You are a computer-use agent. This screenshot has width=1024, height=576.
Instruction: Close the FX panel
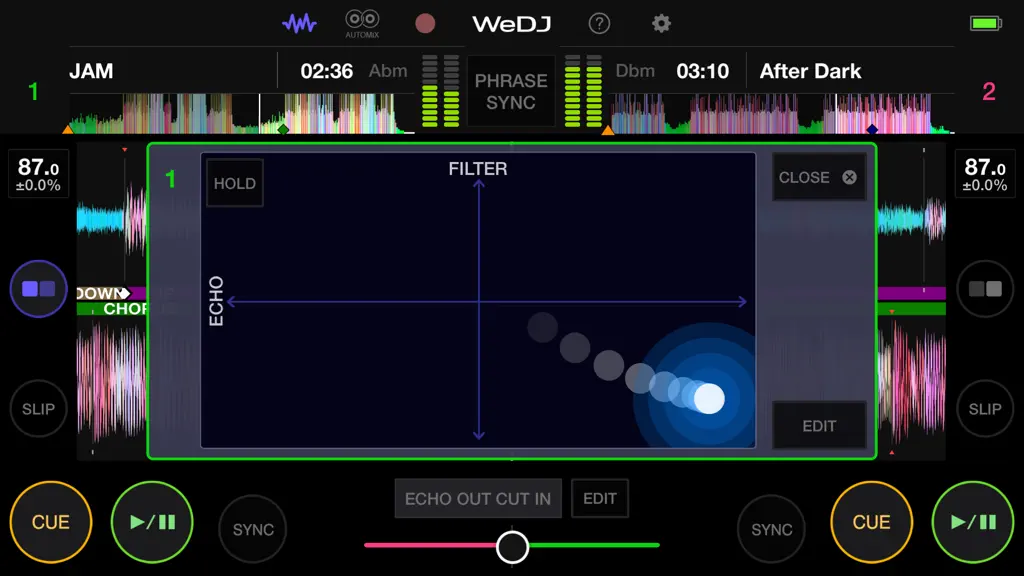pyautogui.click(x=819, y=177)
